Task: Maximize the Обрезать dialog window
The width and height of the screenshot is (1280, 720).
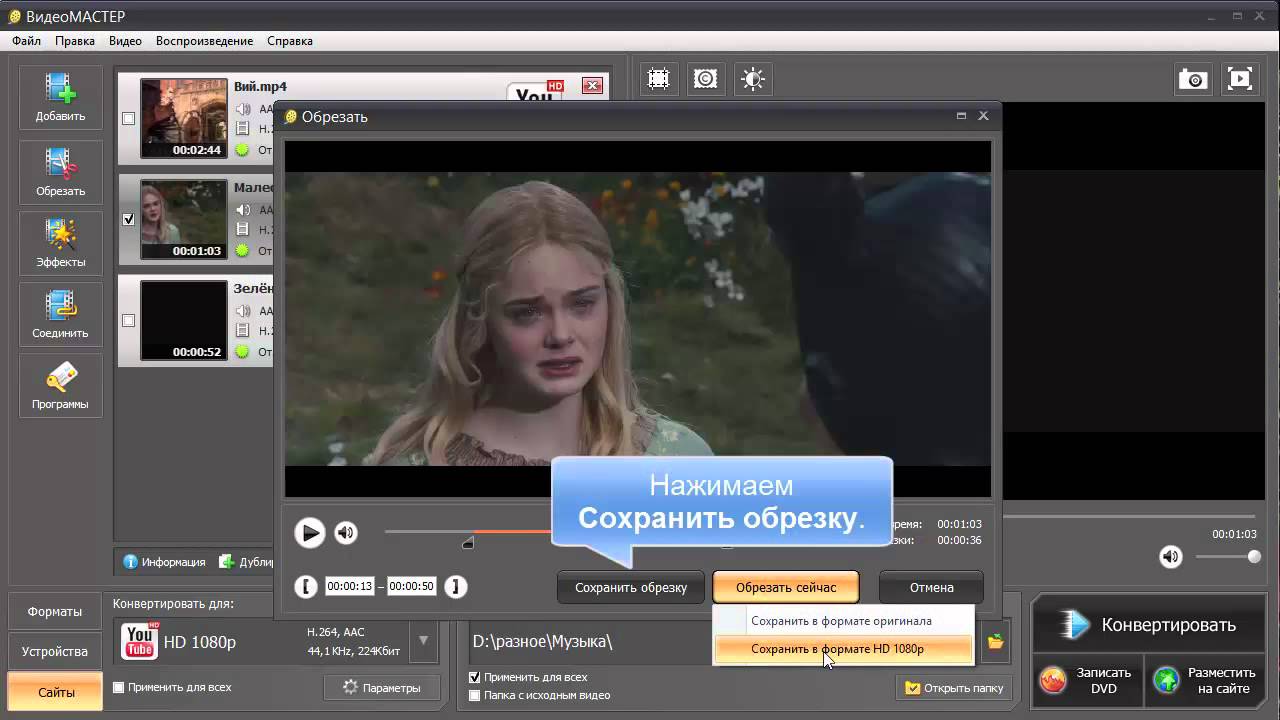Action: (x=961, y=116)
